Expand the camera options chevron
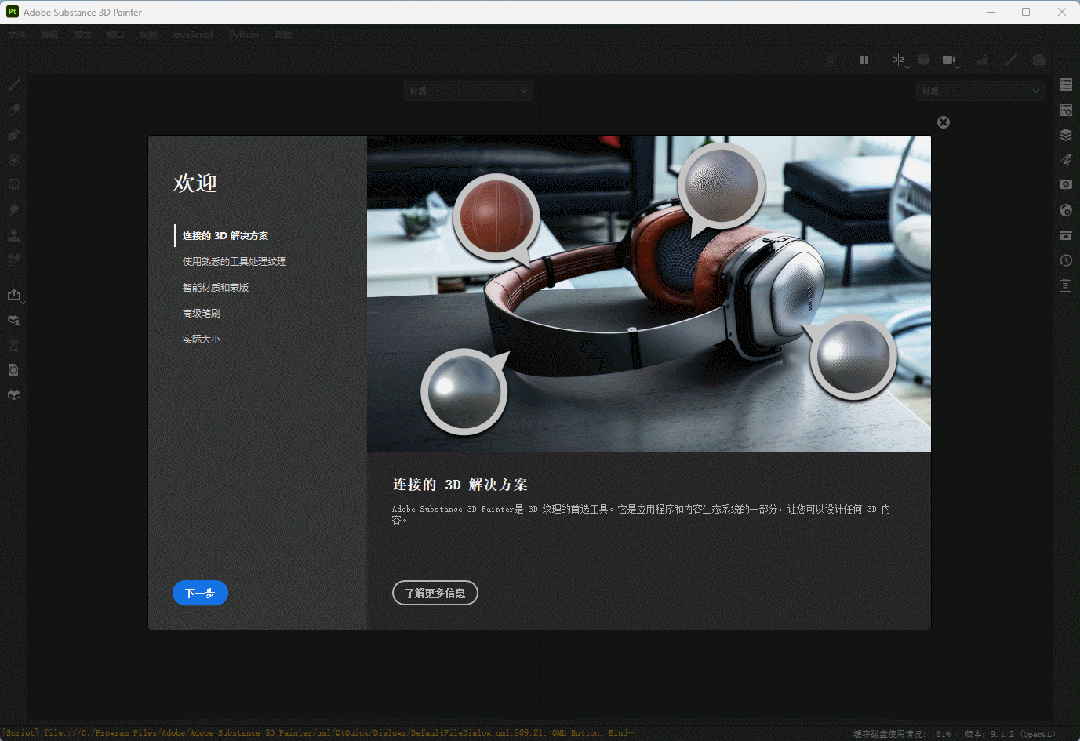1080x741 pixels. (957, 67)
